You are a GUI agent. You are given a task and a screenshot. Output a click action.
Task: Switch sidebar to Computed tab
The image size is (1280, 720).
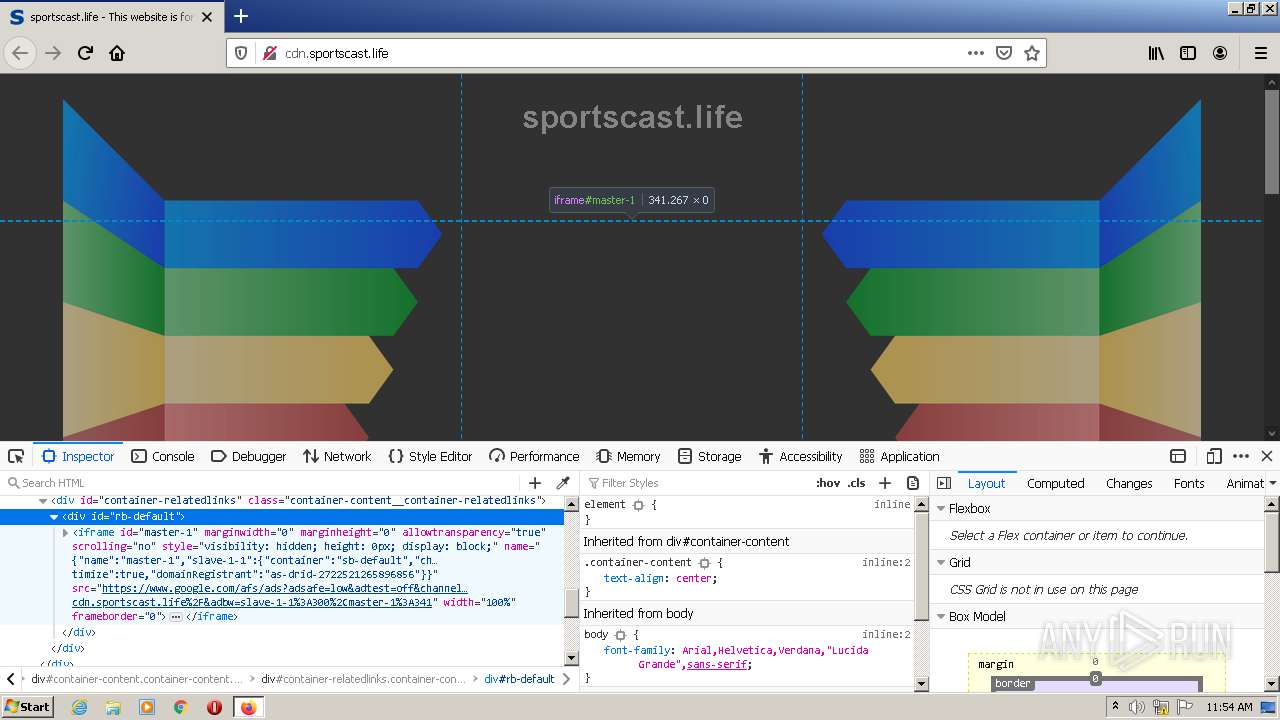click(x=1055, y=483)
